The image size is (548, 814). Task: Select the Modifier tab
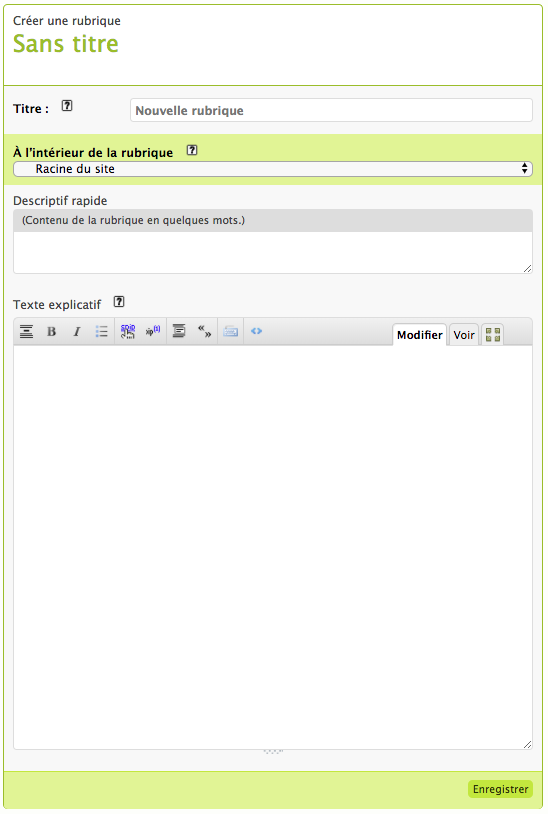point(419,335)
